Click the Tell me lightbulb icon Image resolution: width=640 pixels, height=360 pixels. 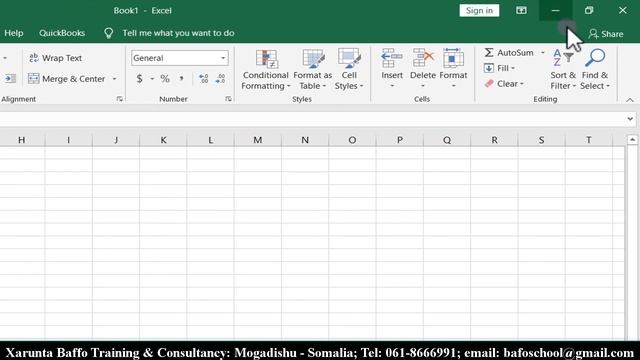pyautogui.click(x=109, y=33)
